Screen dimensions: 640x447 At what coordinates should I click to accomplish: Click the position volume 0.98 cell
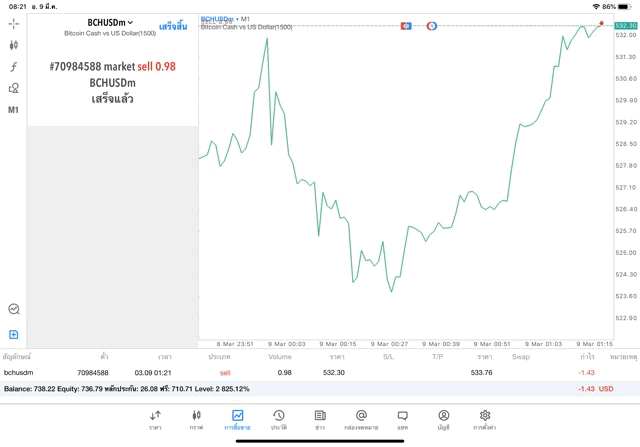(284, 373)
